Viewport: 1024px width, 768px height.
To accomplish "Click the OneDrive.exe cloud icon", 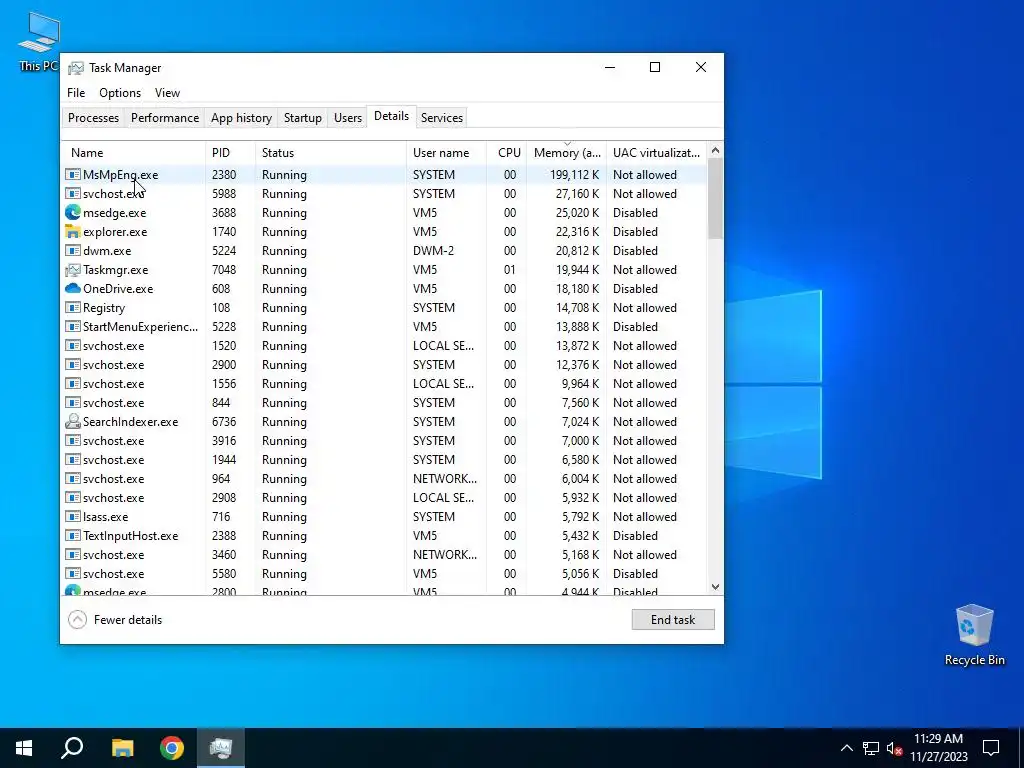I will [x=72, y=289].
